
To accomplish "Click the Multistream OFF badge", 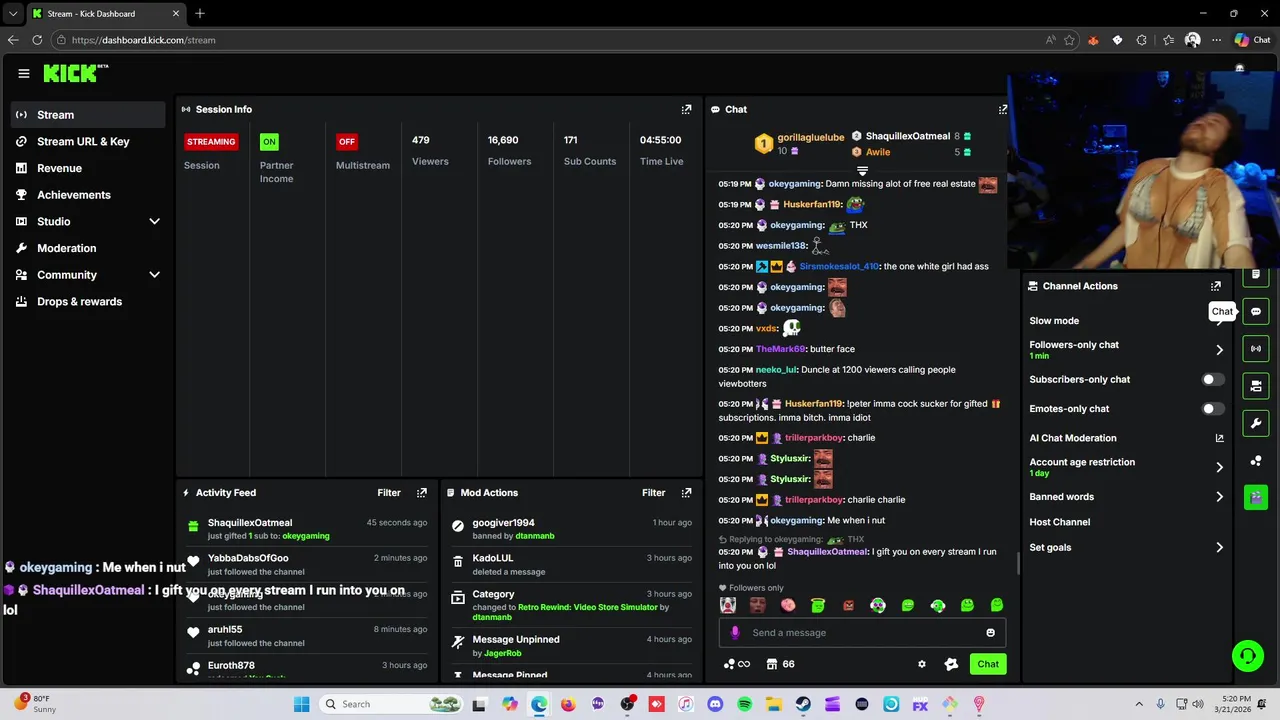I will point(346,141).
